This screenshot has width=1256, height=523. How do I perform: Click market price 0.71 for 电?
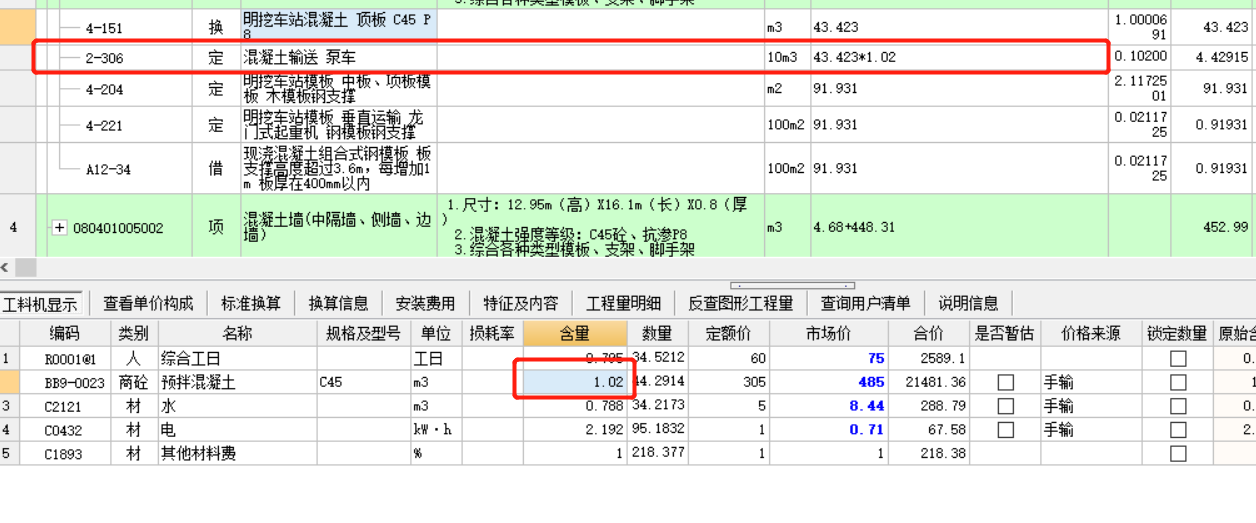829,429
